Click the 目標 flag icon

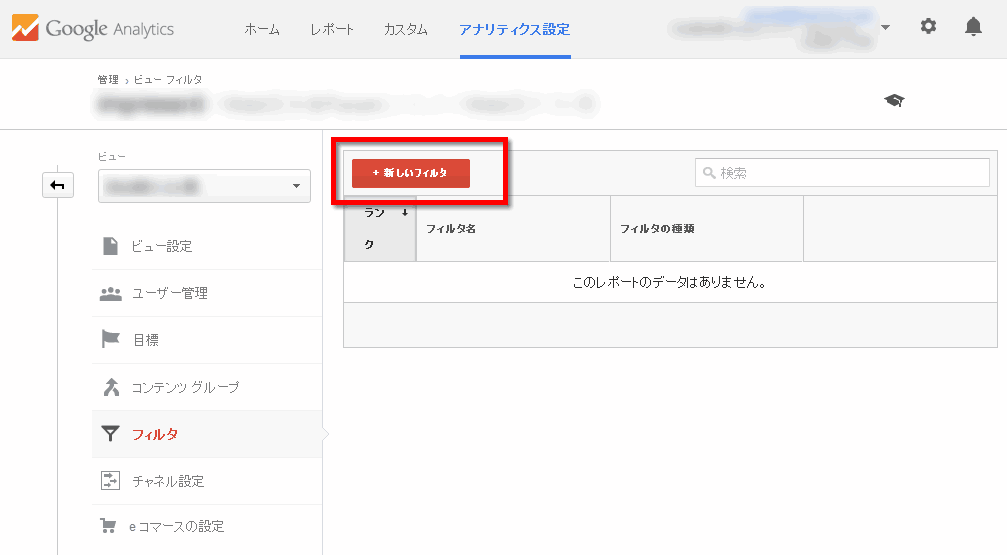click(x=110, y=340)
